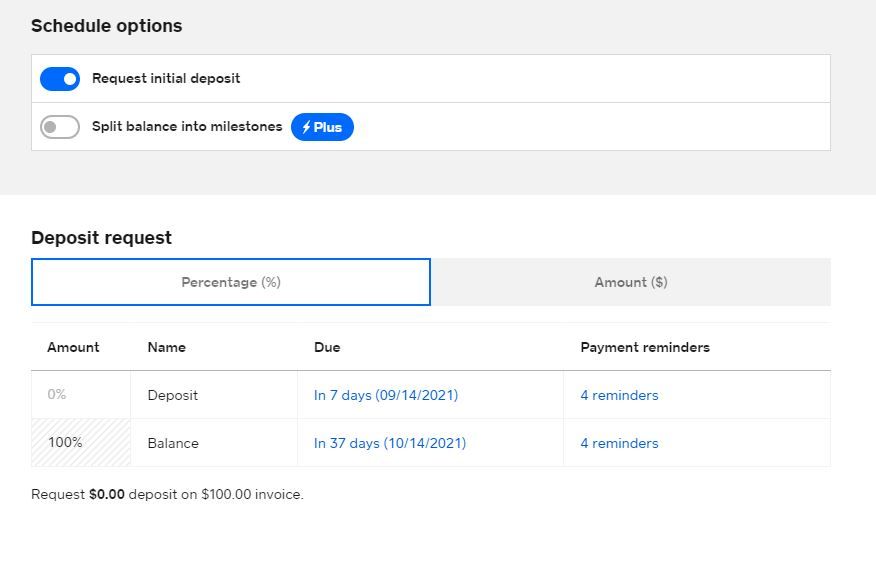Click the Deposit name cell
This screenshot has width=876, height=561.
pyautogui.click(x=173, y=395)
